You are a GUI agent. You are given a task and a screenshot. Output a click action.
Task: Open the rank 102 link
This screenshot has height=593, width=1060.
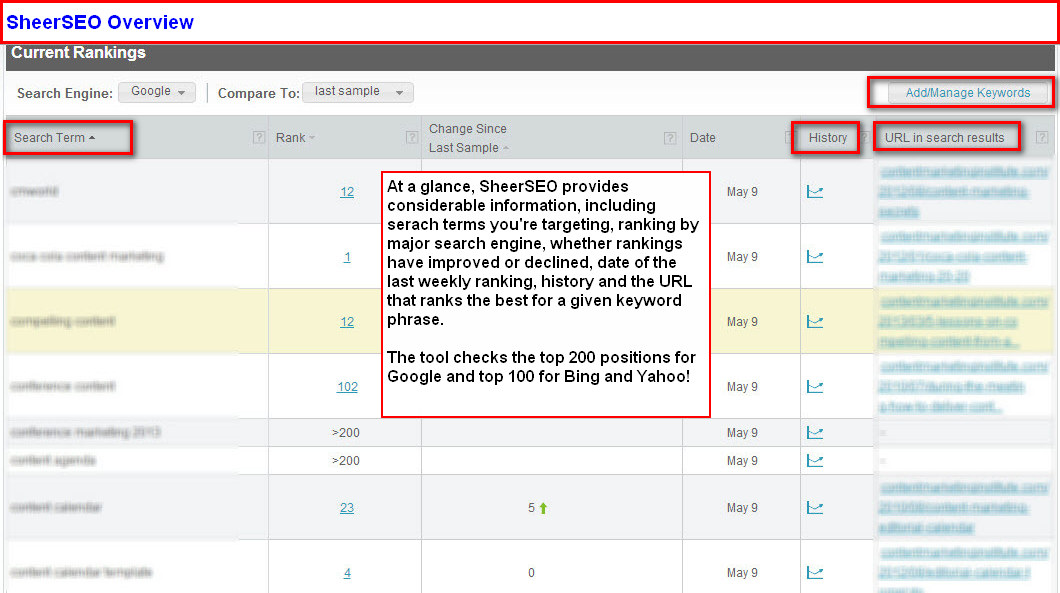tap(347, 387)
